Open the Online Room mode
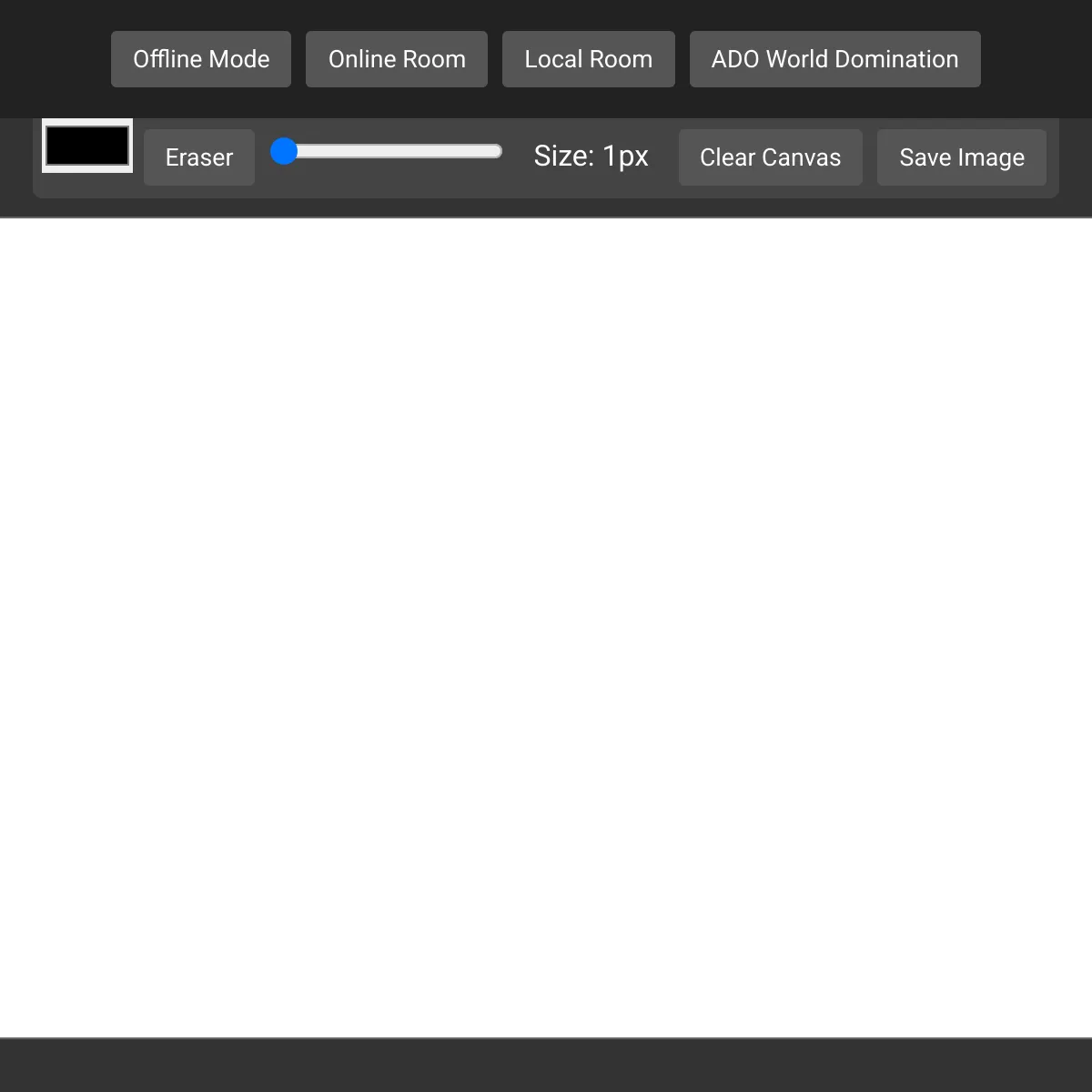The height and width of the screenshot is (1092, 1092). (397, 59)
